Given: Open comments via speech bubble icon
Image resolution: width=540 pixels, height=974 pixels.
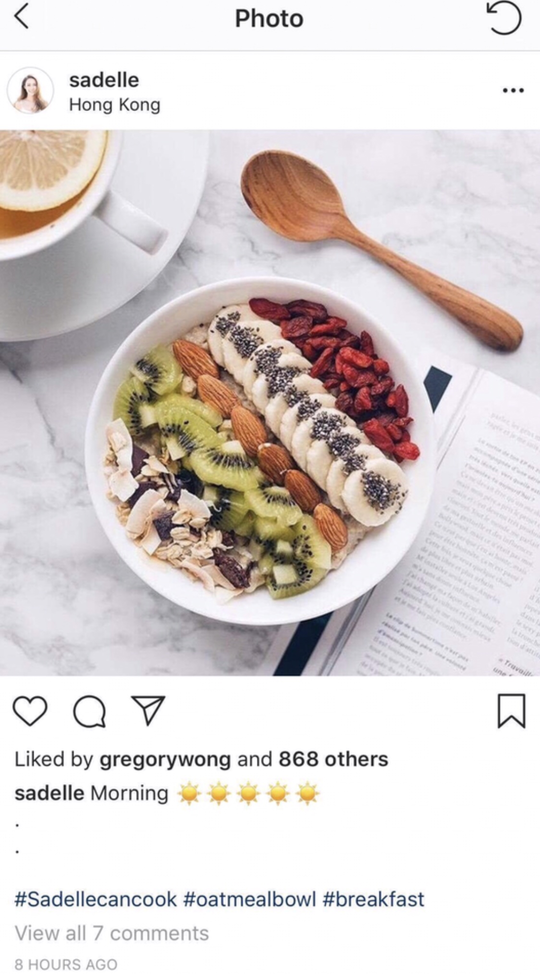Looking at the screenshot, I should (x=89, y=711).
